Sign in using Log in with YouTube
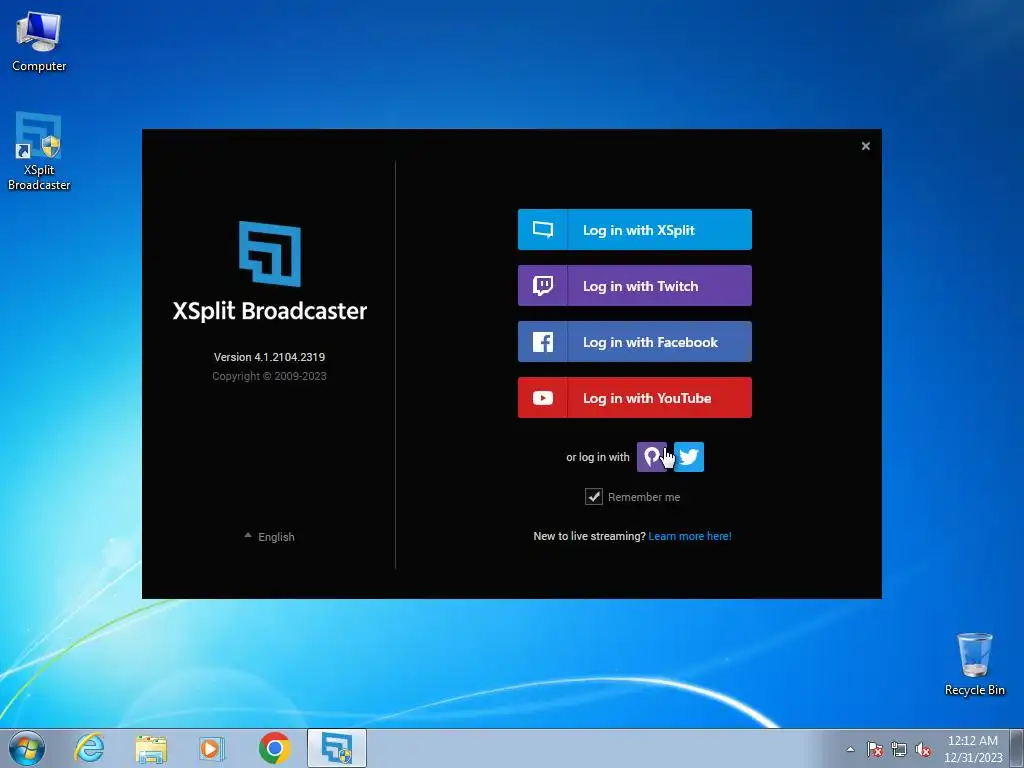 [x=634, y=398]
